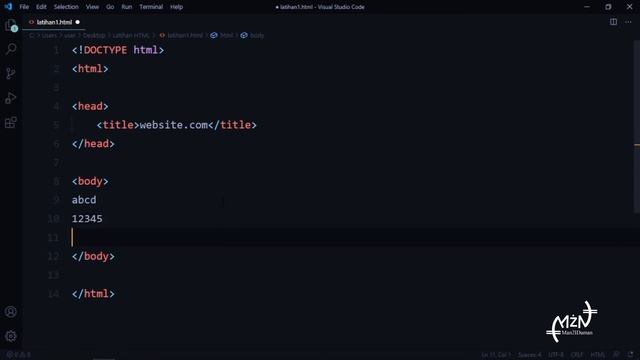The image size is (640, 360).
Task: Click the Latihan HTML breadcrumb folder
Action: pos(131,36)
